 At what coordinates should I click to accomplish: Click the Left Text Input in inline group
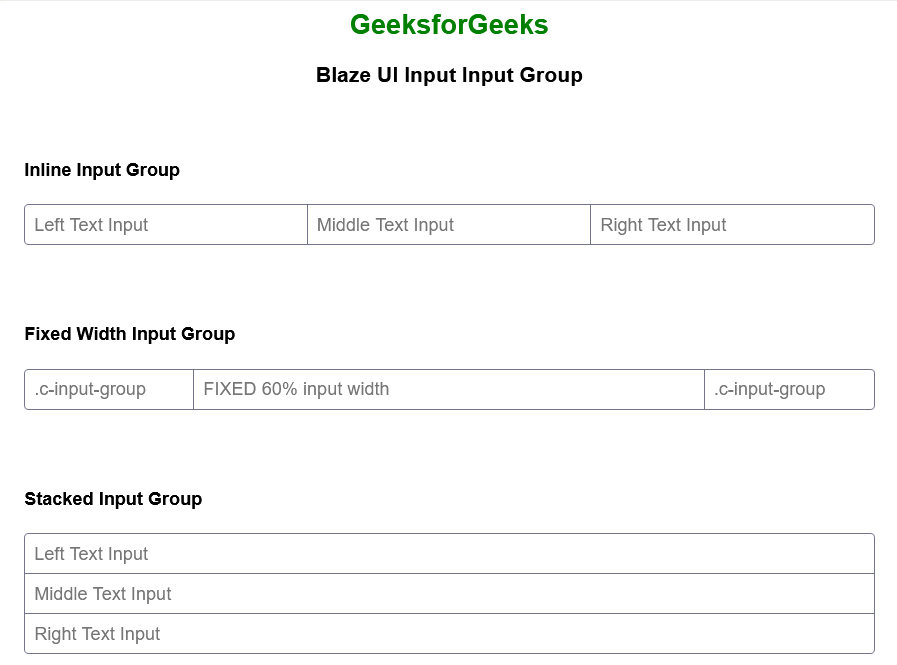click(165, 225)
